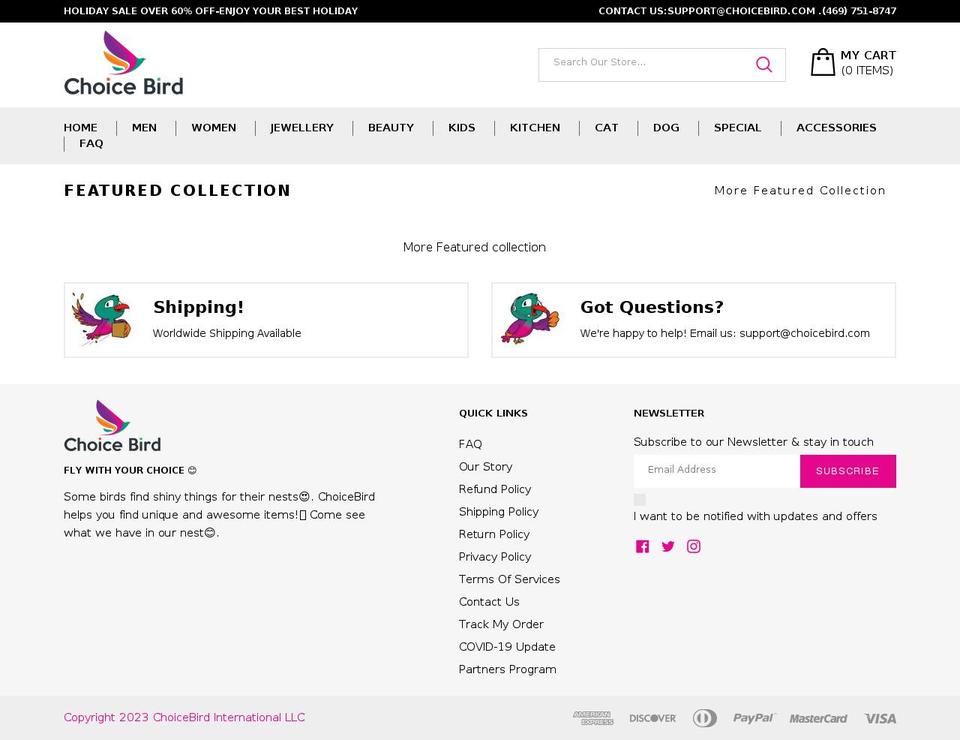Click the Shipping! heading
This screenshot has height=740, width=960.
coord(198,307)
